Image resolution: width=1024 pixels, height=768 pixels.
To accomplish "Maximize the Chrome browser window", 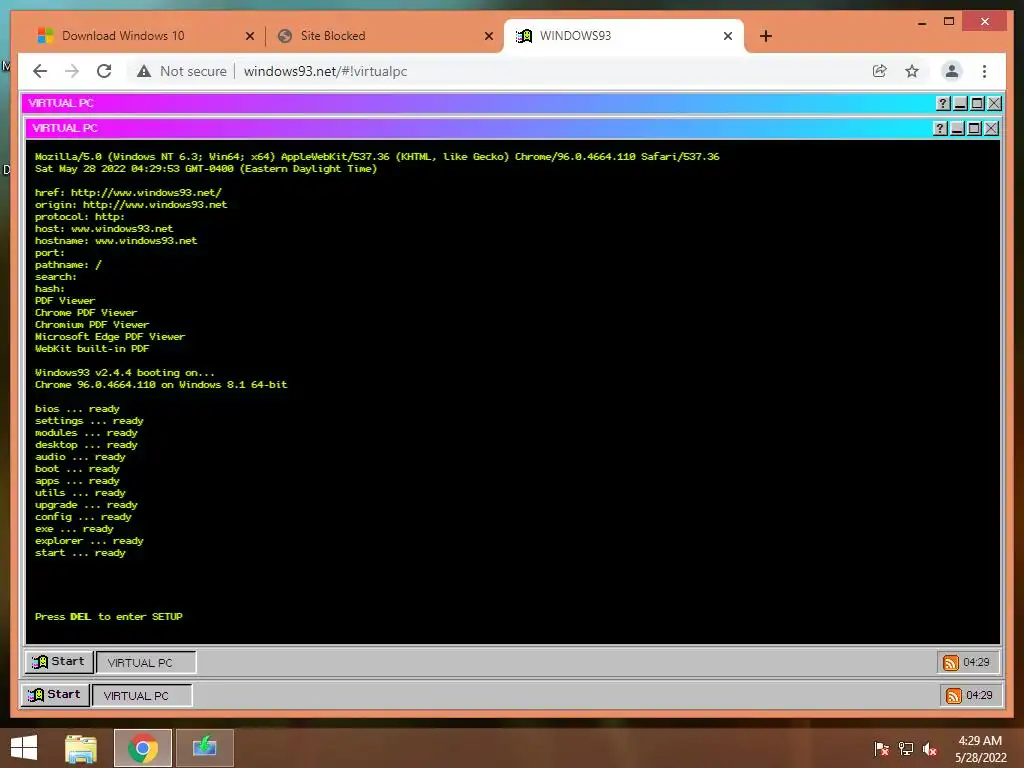I will pyautogui.click(x=949, y=22).
